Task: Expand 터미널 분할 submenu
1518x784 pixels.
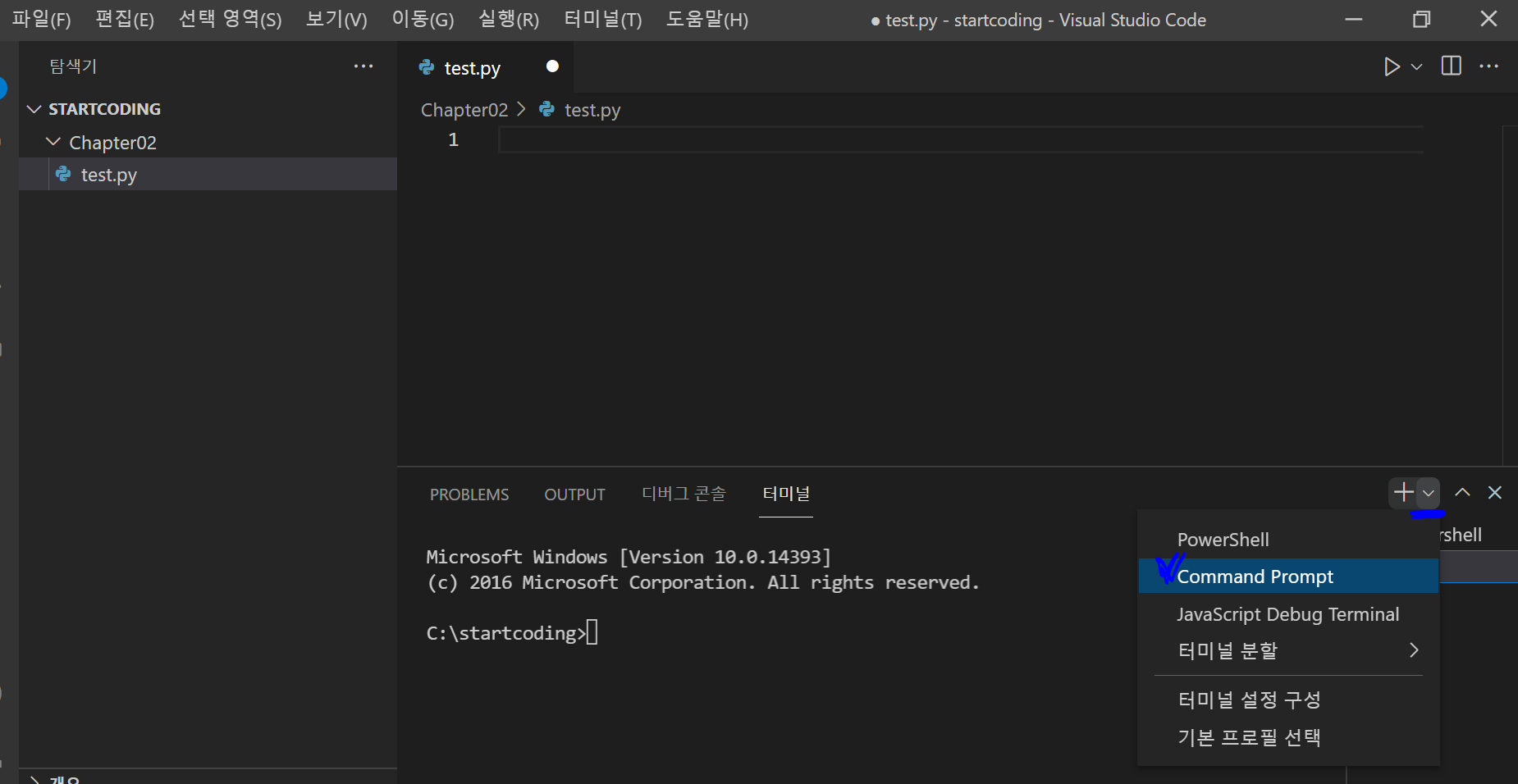Action: [x=1288, y=650]
